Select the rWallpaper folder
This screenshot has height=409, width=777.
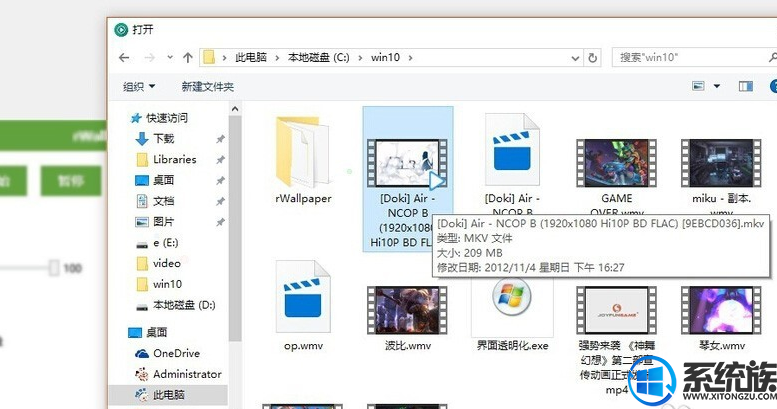(x=303, y=159)
